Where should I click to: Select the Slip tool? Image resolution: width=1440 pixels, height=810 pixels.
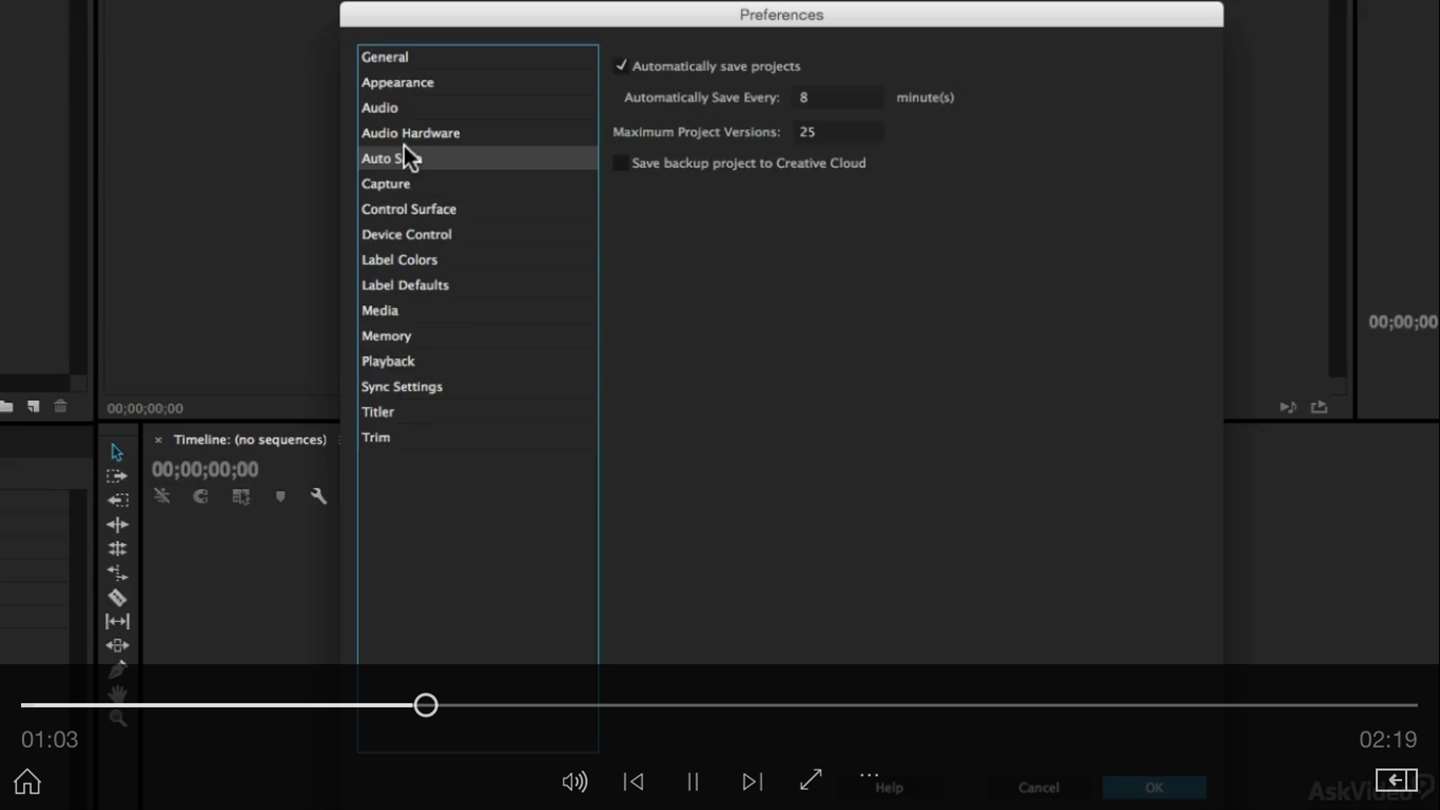(x=117, y=621)
